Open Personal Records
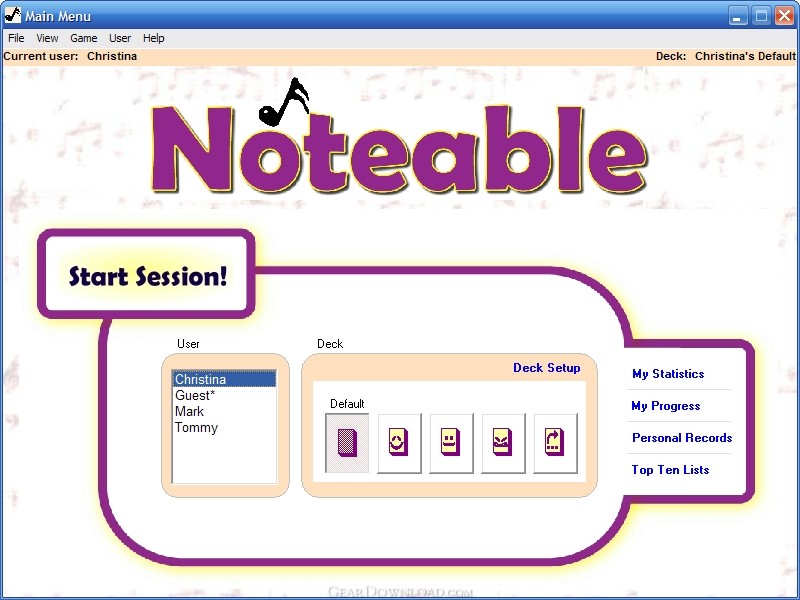This screenshot has width=800, height=600. pos(682,438)
